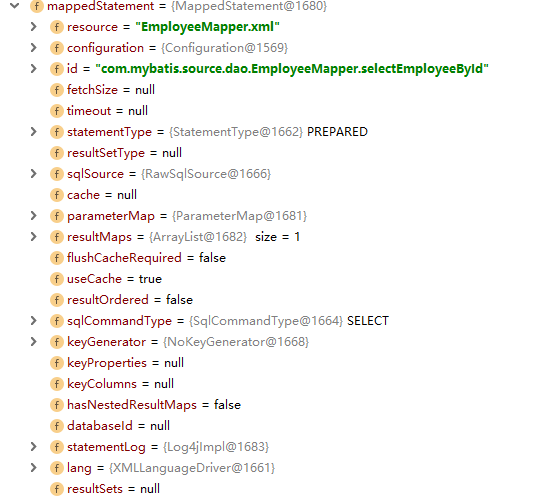
Task: Expand the statementLog Log4jImpl node
Action: point(34,447)
